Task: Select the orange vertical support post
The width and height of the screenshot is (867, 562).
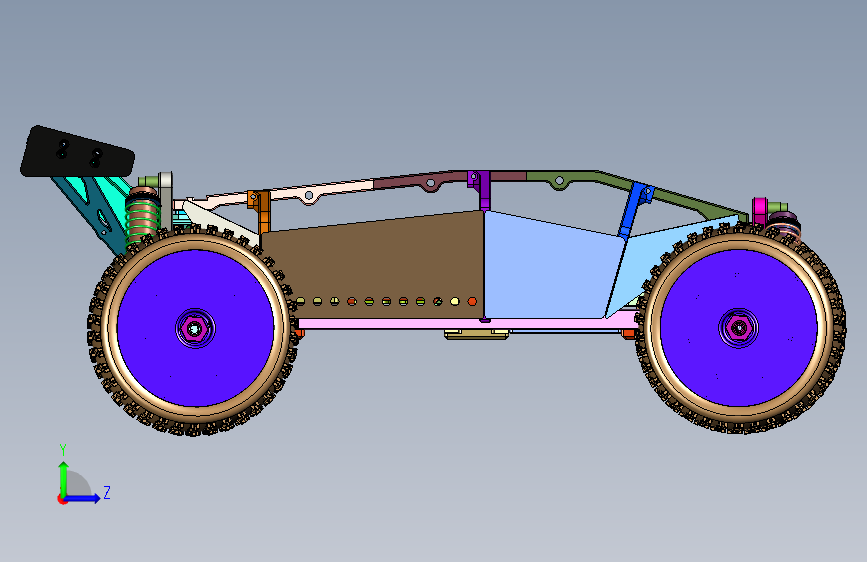Action: pos(263,211)
